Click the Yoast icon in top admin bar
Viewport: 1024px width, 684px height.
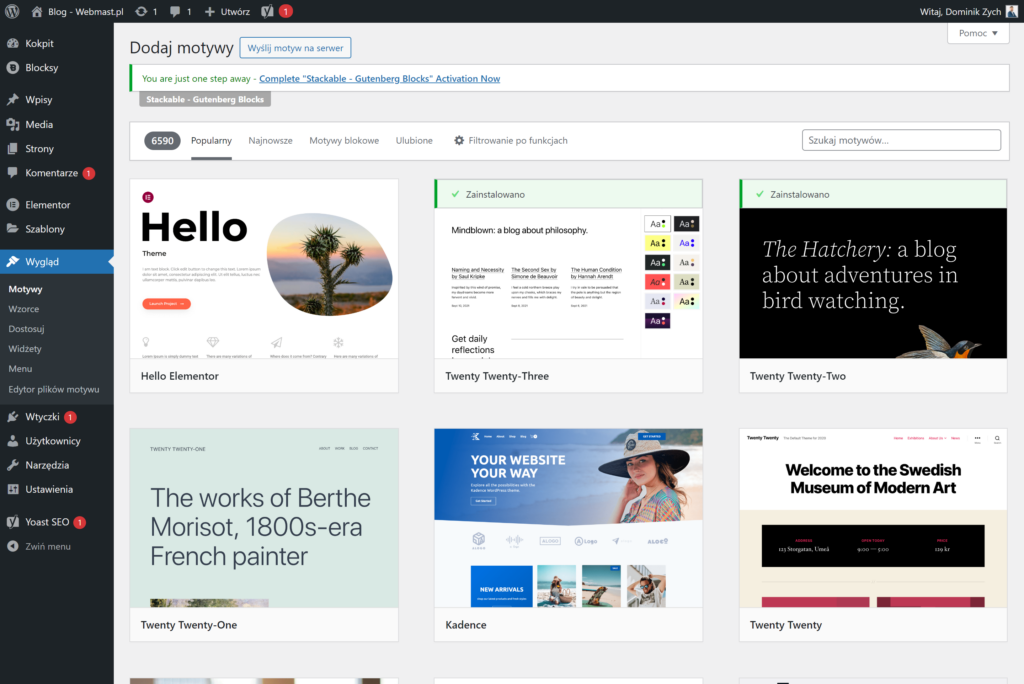click(268, 11)
